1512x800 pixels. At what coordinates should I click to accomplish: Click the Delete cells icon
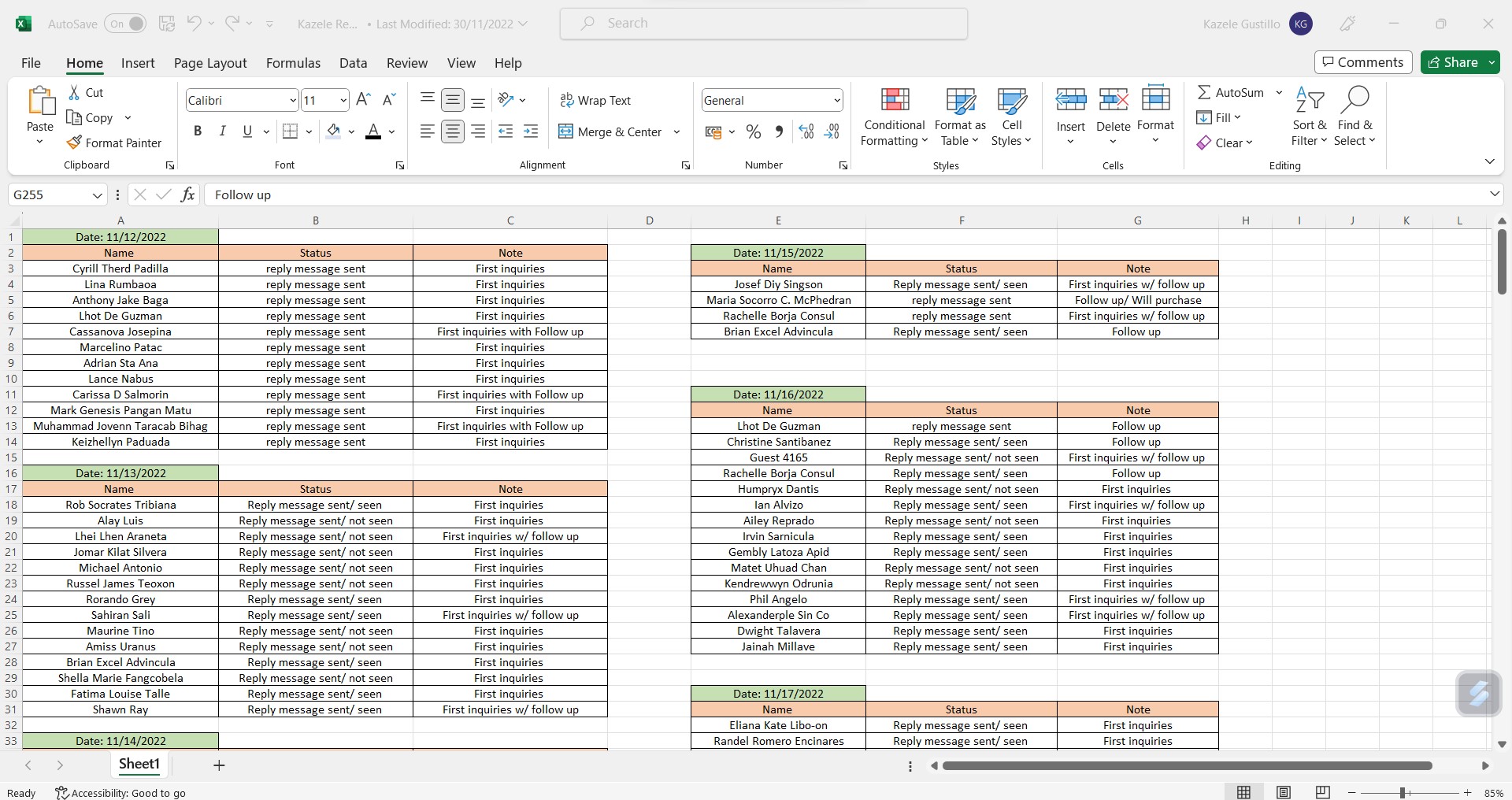coord(1114,99)
